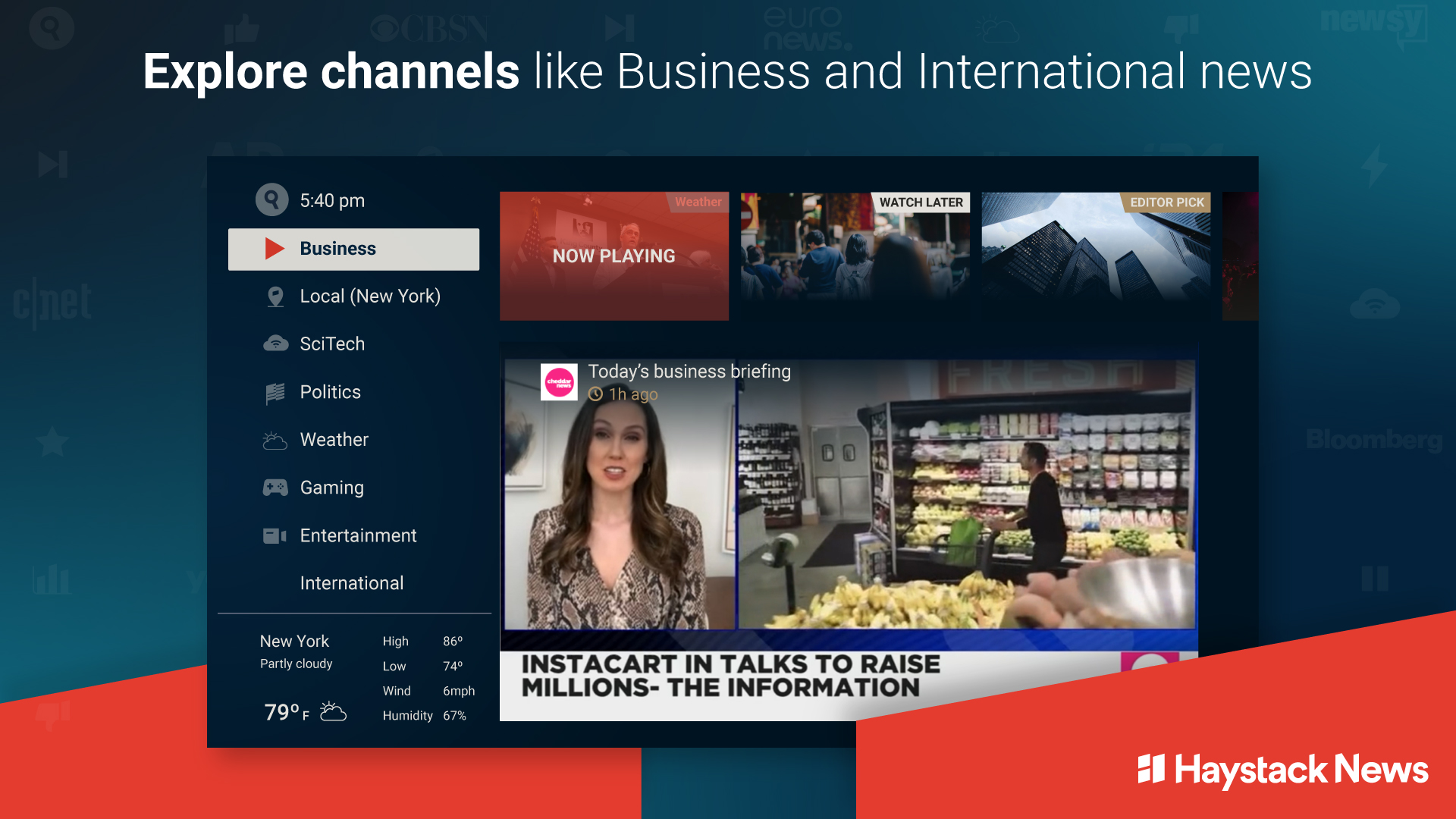
Task: Switch to the International channel
Action: (352, 583)
